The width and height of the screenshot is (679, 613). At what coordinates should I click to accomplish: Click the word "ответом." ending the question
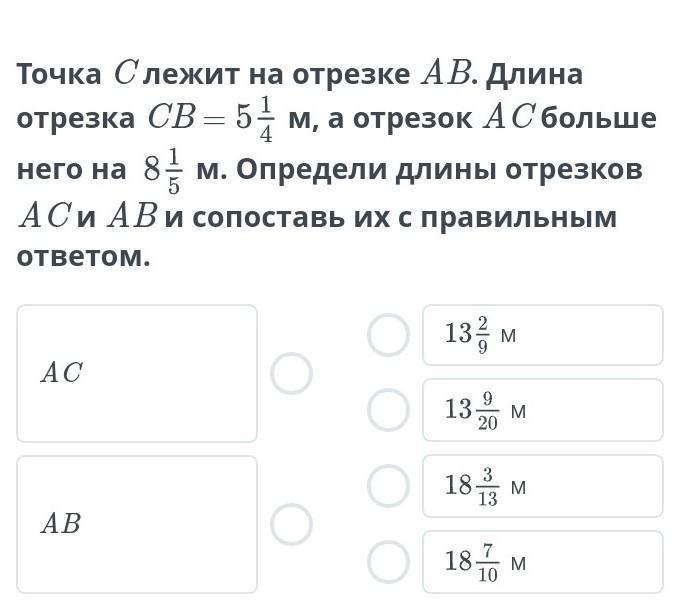click(x=83, y=257)
